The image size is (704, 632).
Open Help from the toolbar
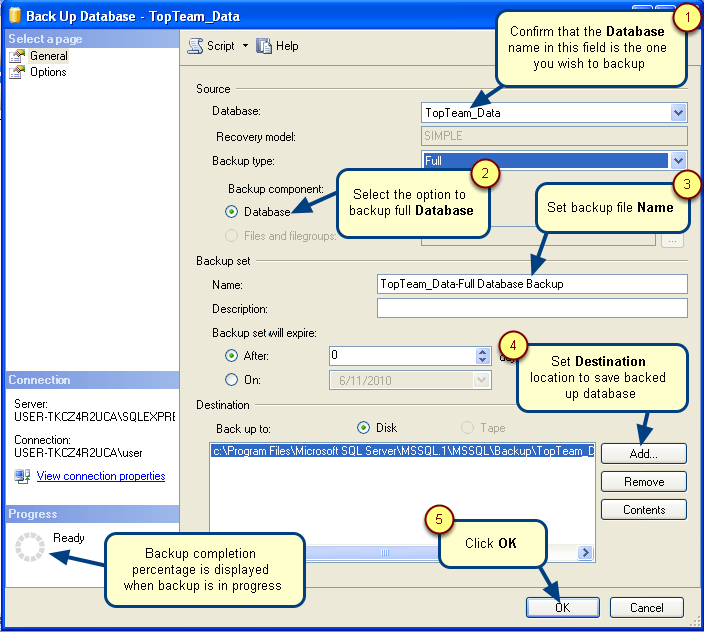coord(264,46)
